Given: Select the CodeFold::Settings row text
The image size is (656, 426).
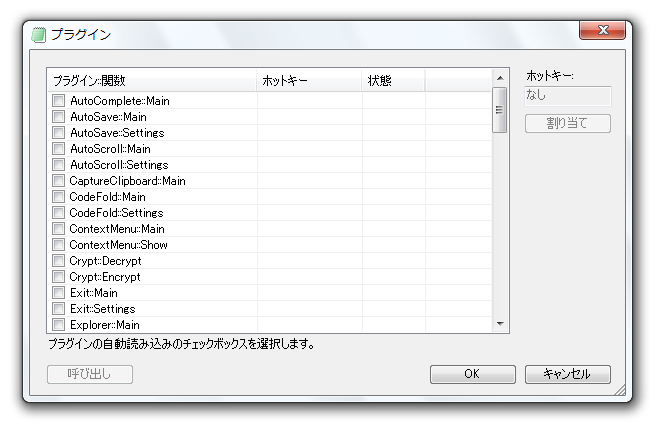Looking at the screenshot, I should [116, 213].
